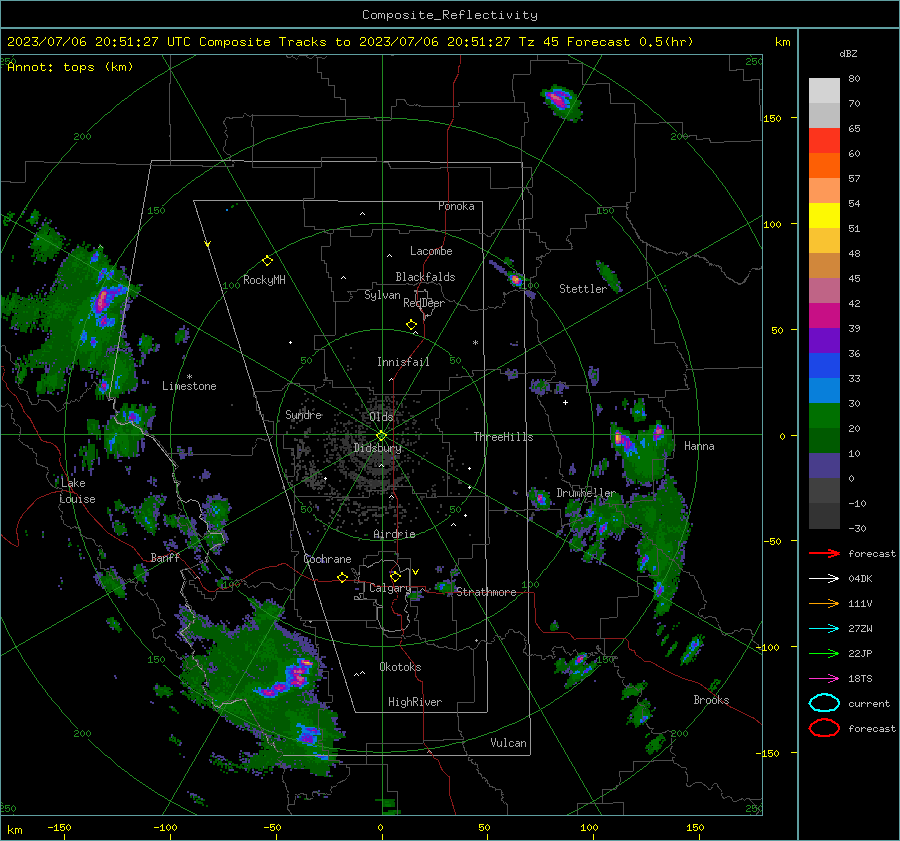Click the cyan 27ZW arrow legend icon

tap(824, 629)
